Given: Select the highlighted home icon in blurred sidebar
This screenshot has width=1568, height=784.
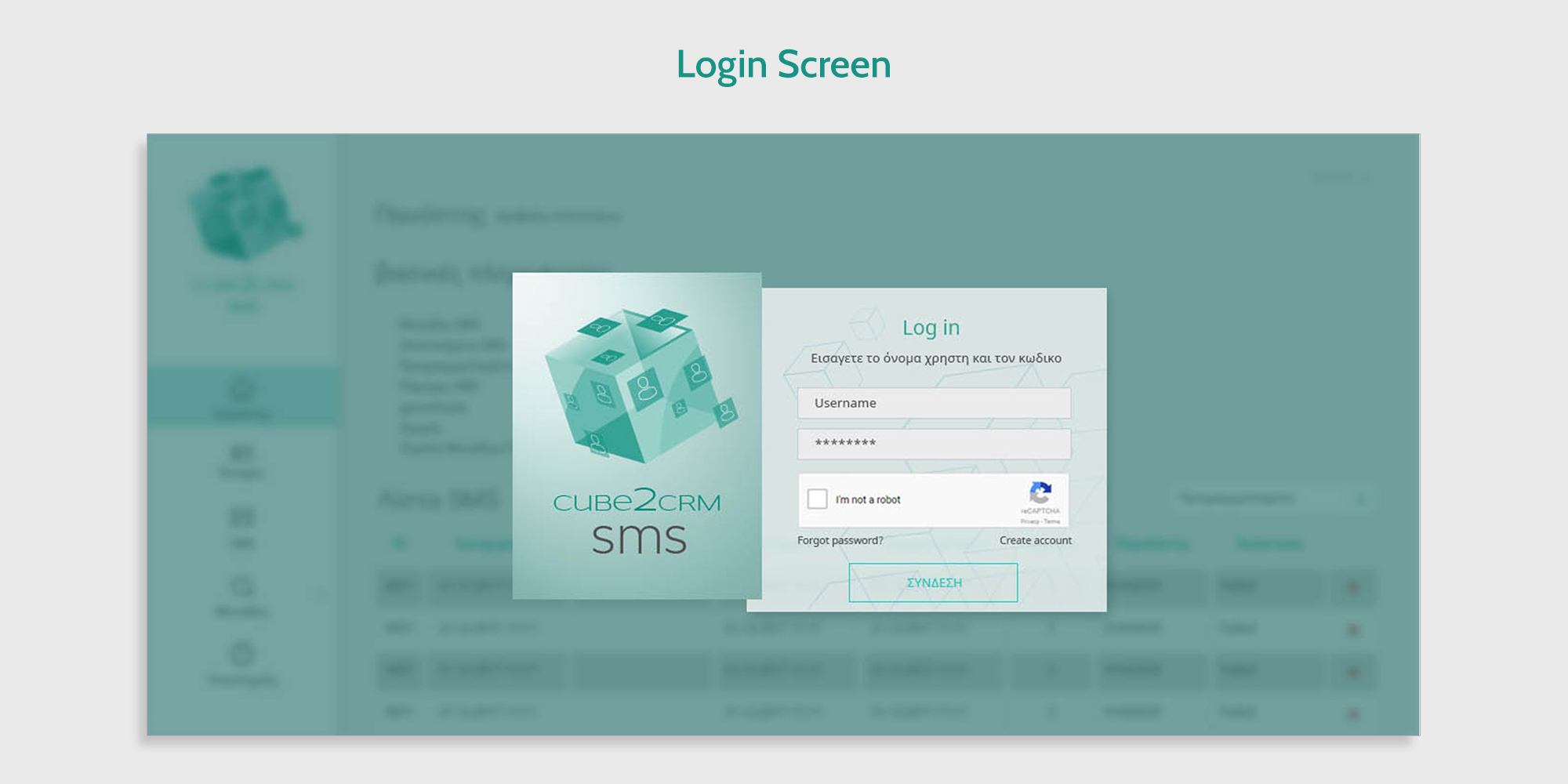Looking at the screenshot, I should 241,390.
